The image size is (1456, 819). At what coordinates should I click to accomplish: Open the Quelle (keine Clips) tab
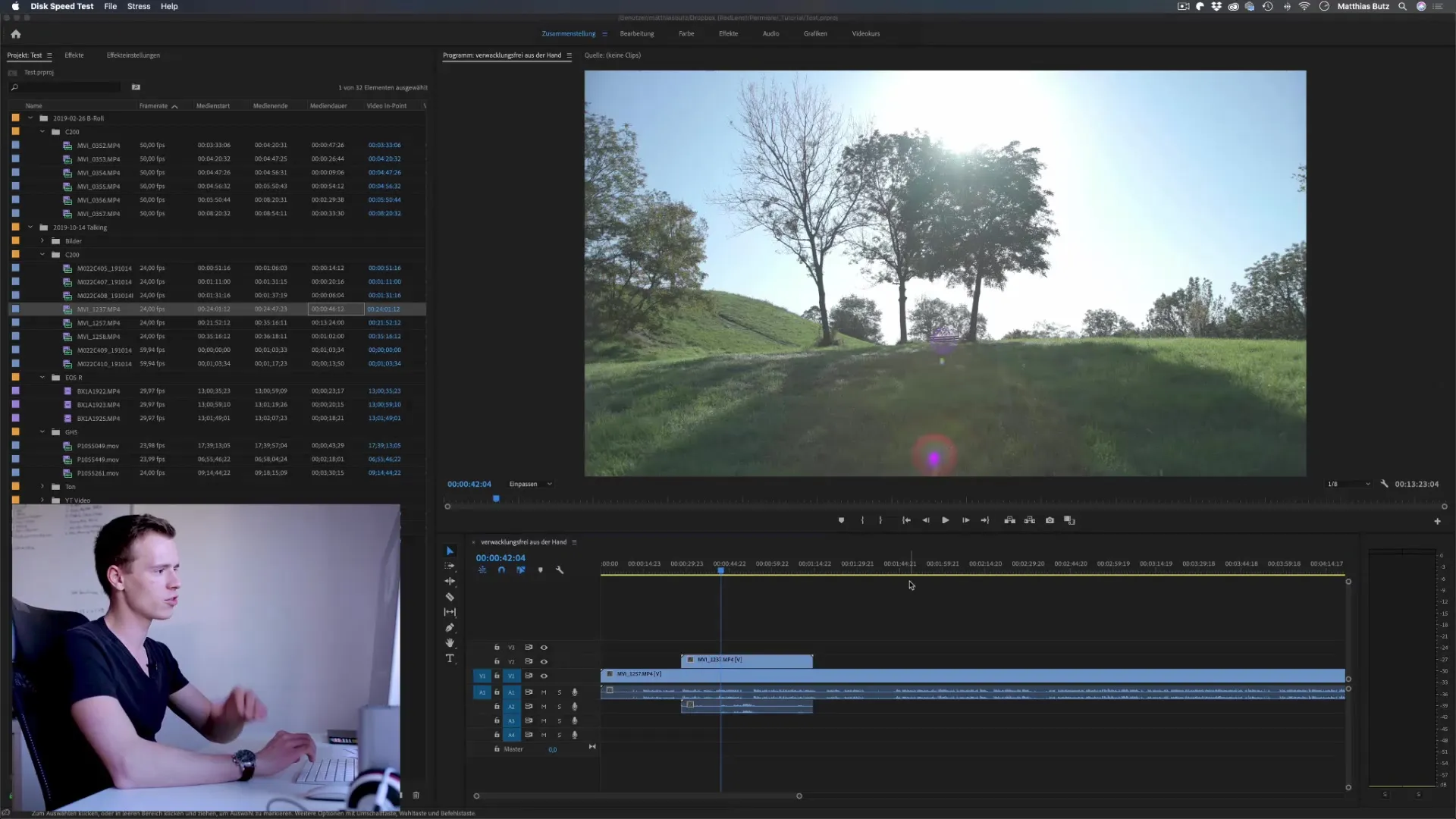[613, 55]
